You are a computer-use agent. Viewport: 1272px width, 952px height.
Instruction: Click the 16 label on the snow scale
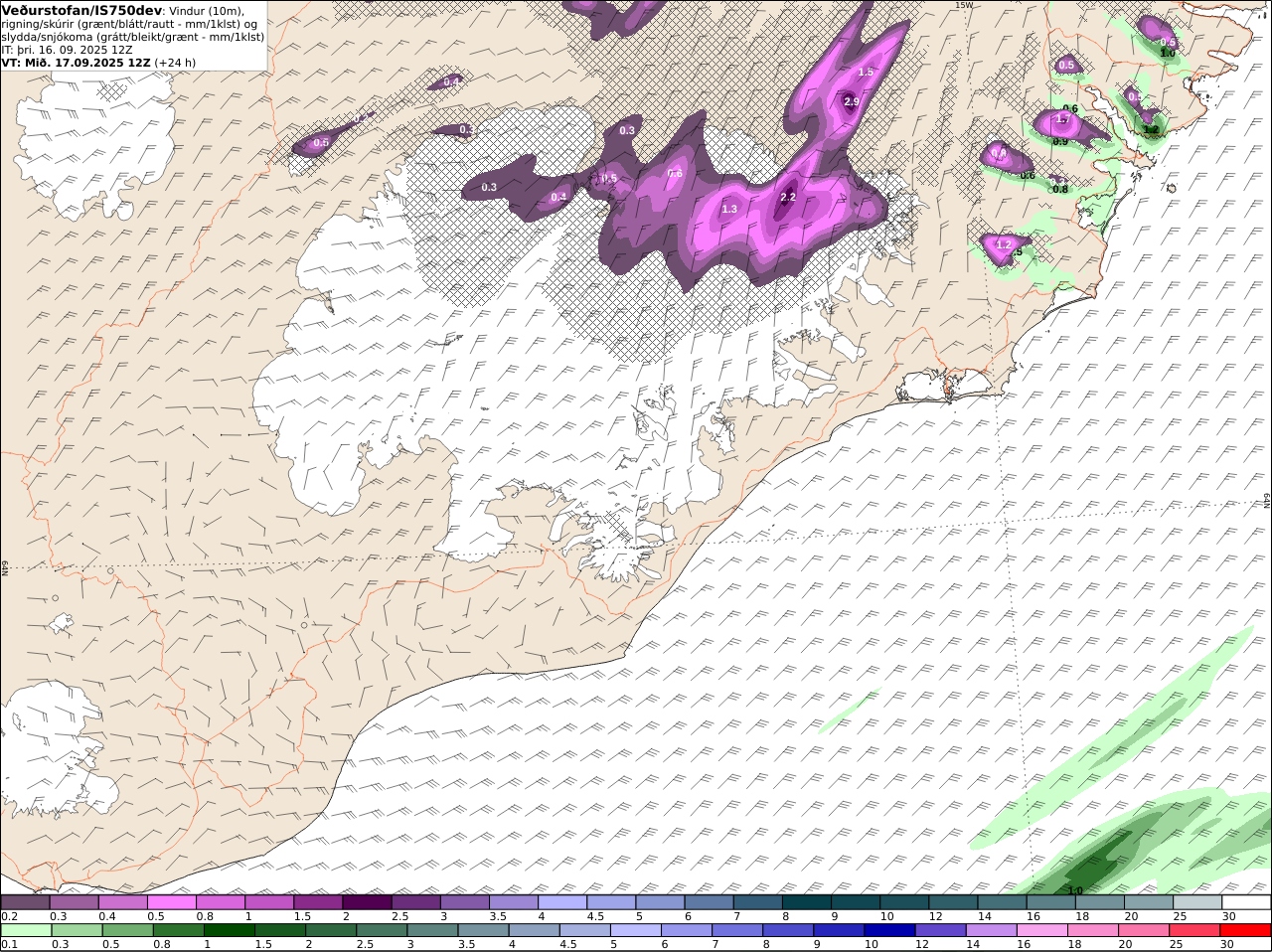pyautogui.click(x=1033, y=916)
